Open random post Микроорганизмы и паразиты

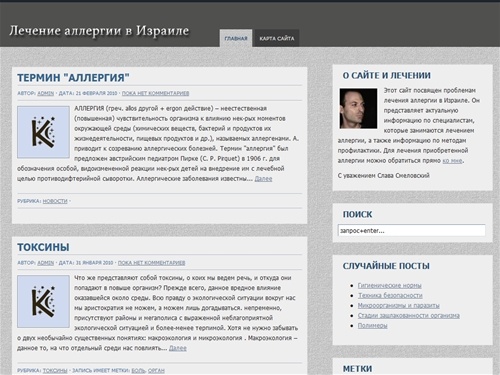click(x=399, y=305)
